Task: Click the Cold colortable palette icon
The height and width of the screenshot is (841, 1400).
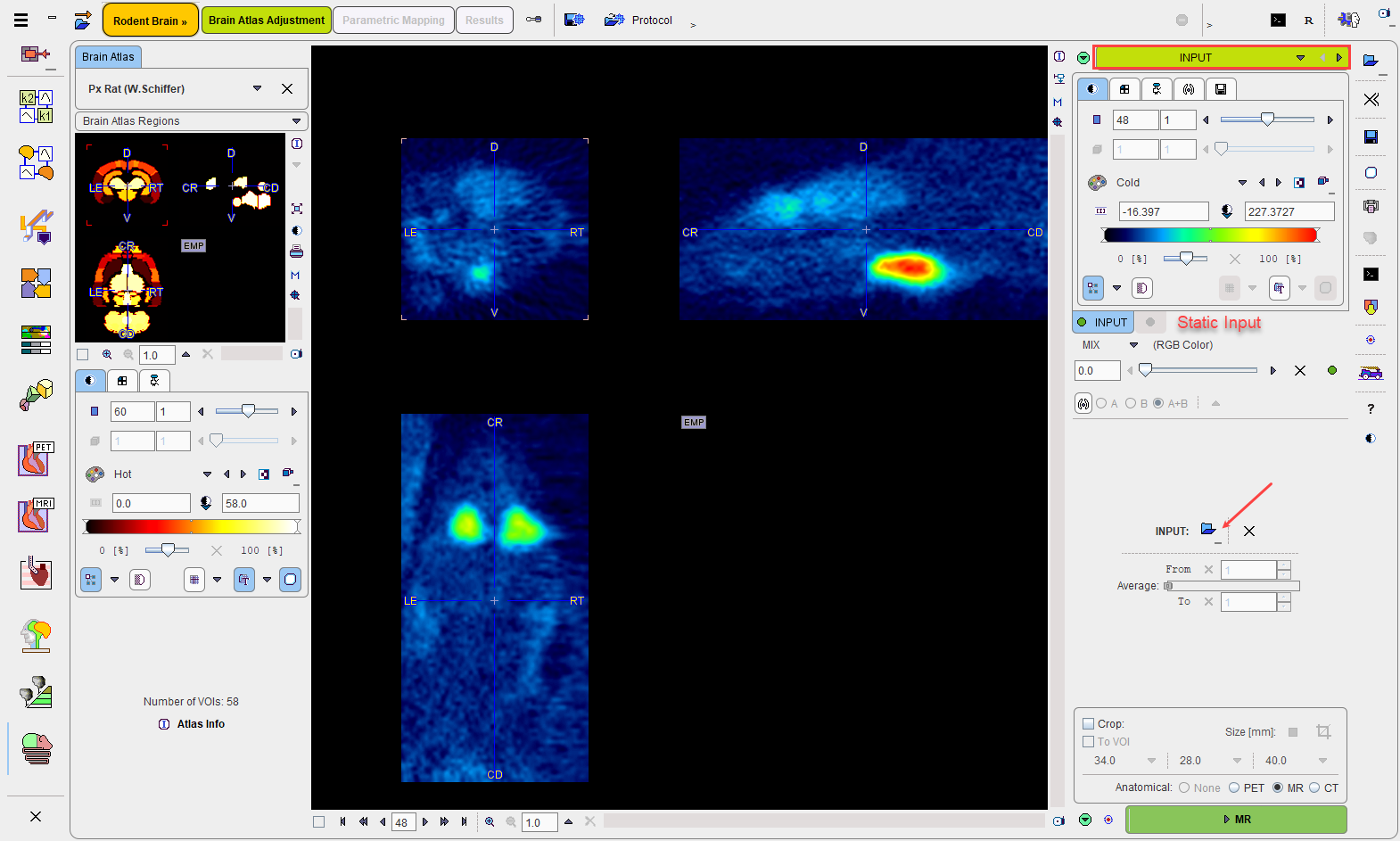Action: [x=1097, y=182]
